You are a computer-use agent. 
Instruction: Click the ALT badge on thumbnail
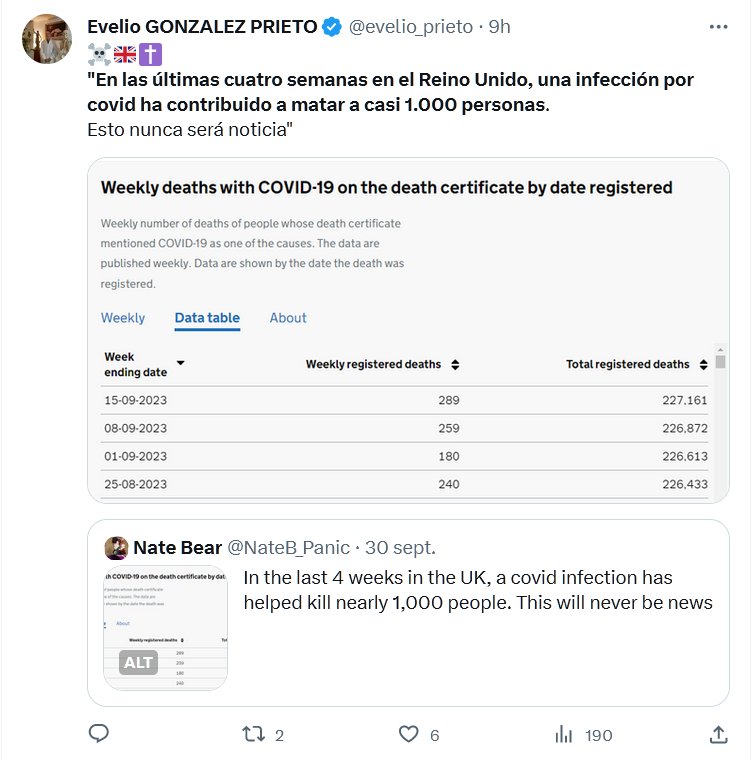click(x=139, y=662)
